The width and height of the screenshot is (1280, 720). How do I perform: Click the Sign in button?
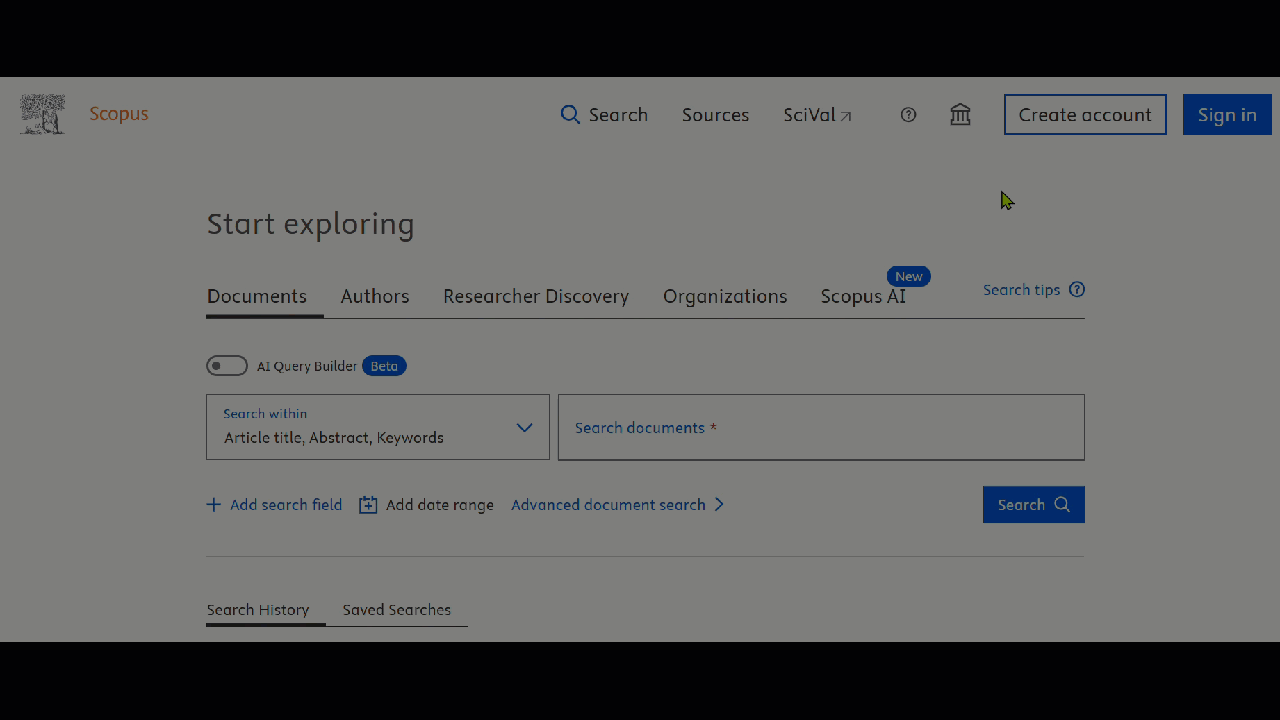pyautogui.click(x=1227, y=115)
